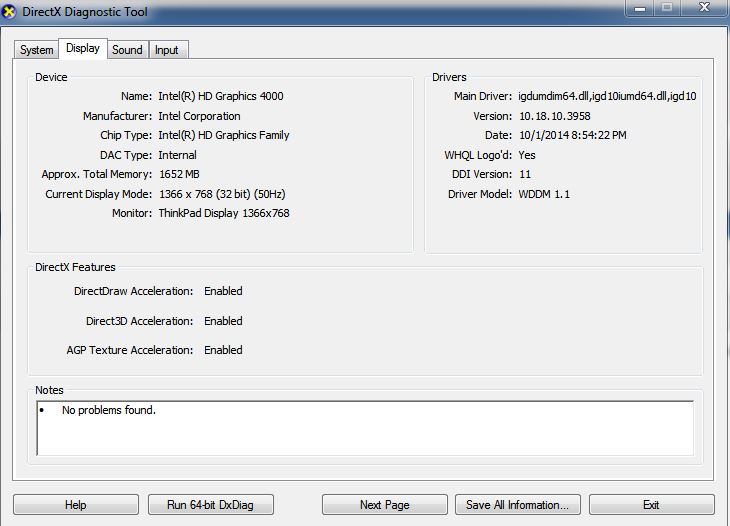Minimize the DirectX Diagnostic Tool window
The height and width of the screenshot is (526, 730).
(640, 8)
